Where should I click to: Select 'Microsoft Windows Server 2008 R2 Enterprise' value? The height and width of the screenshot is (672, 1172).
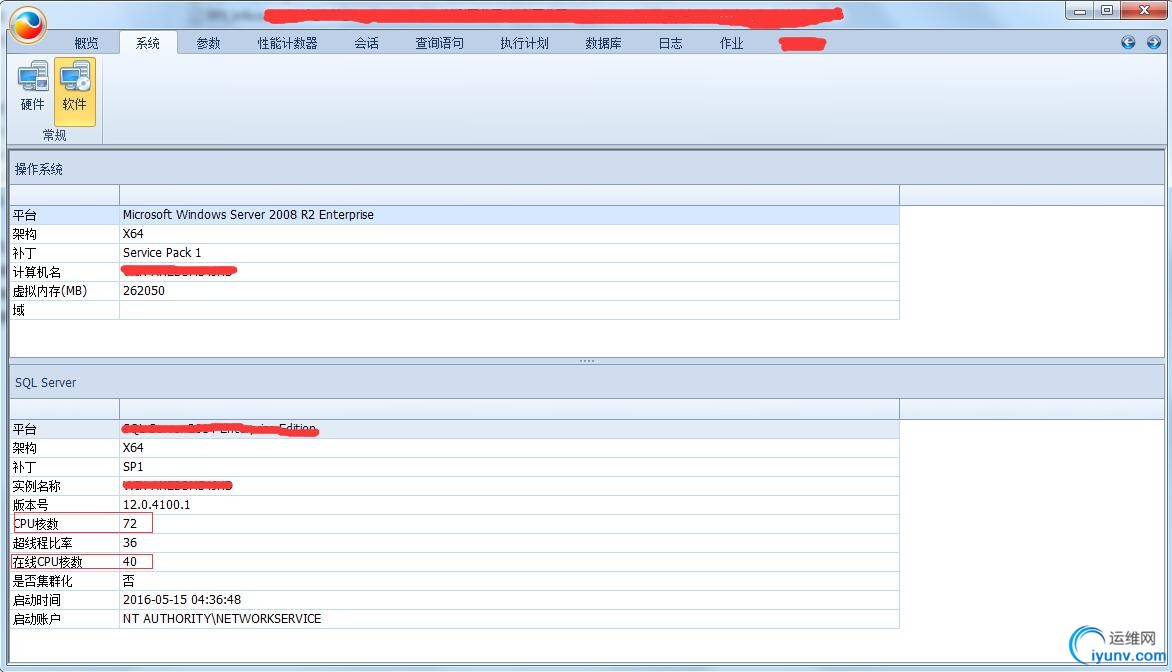(x=248, y=215)
